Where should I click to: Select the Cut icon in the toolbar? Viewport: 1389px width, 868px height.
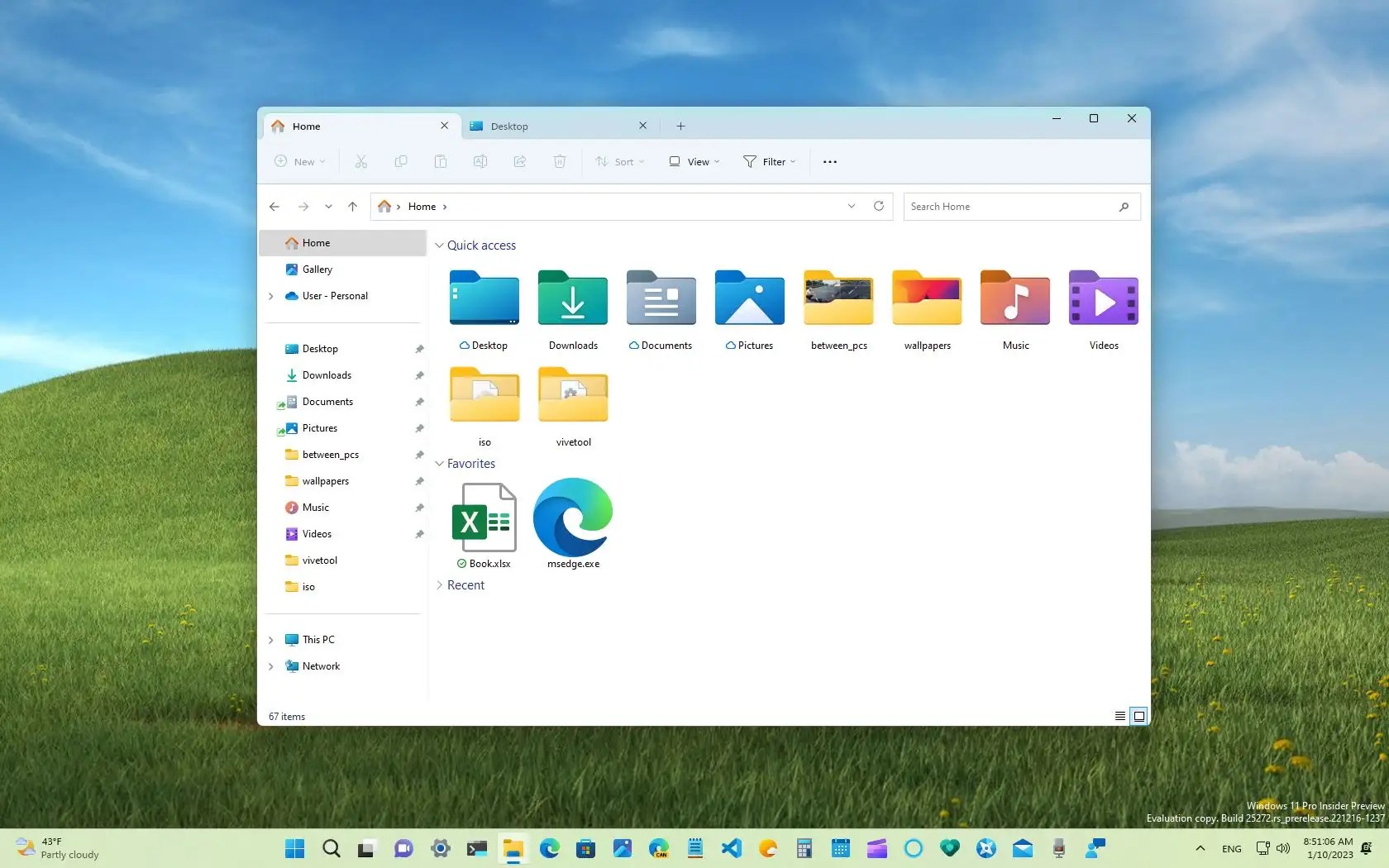(360, 161)
